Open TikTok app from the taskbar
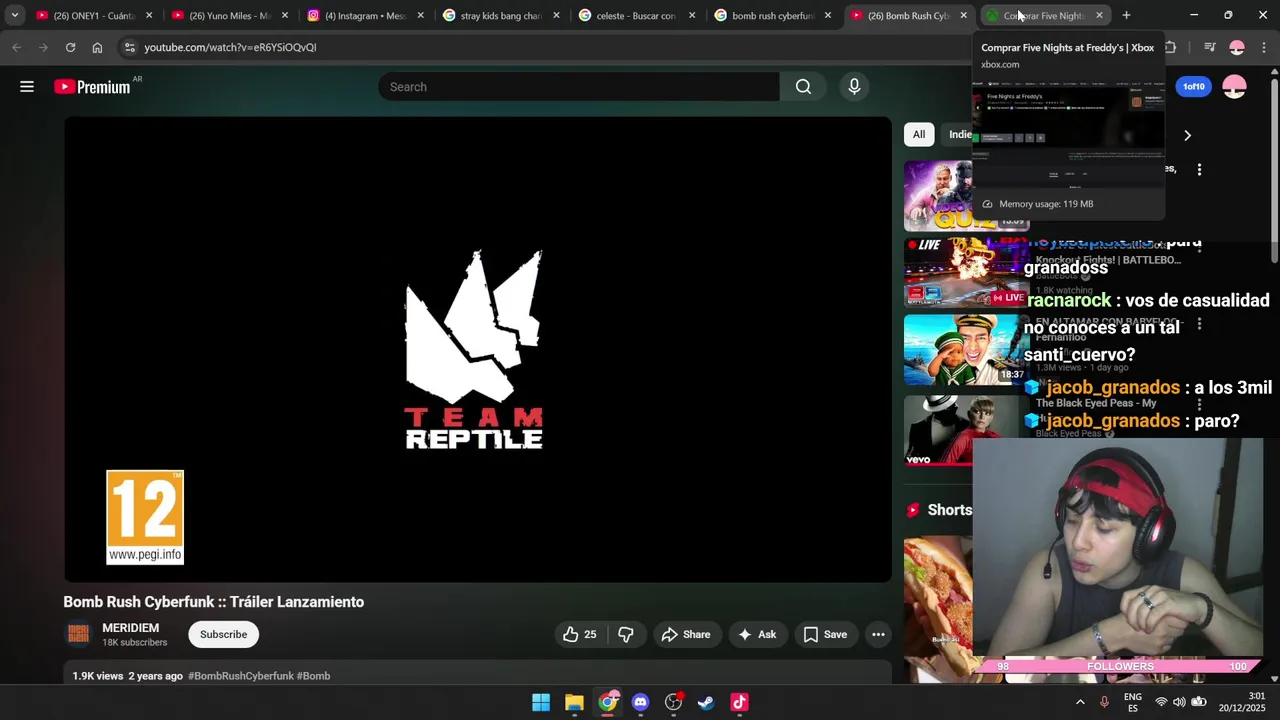The height and width of the screenshot is (720, 1280). (739, 702)
